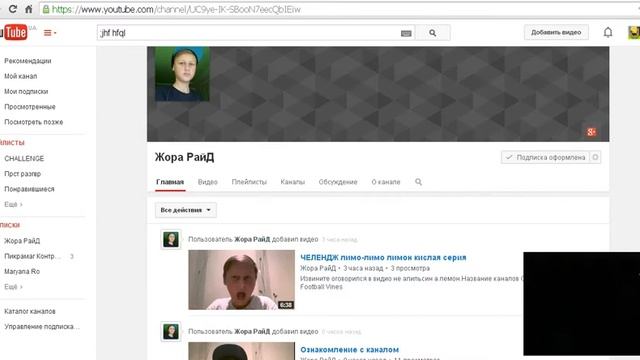
Task: Click Жора РайД name in second activity line
Action: (252, 331)
